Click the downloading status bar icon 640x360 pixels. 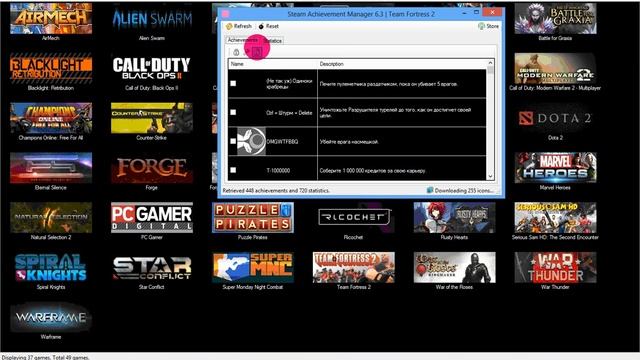click(430, 190)
